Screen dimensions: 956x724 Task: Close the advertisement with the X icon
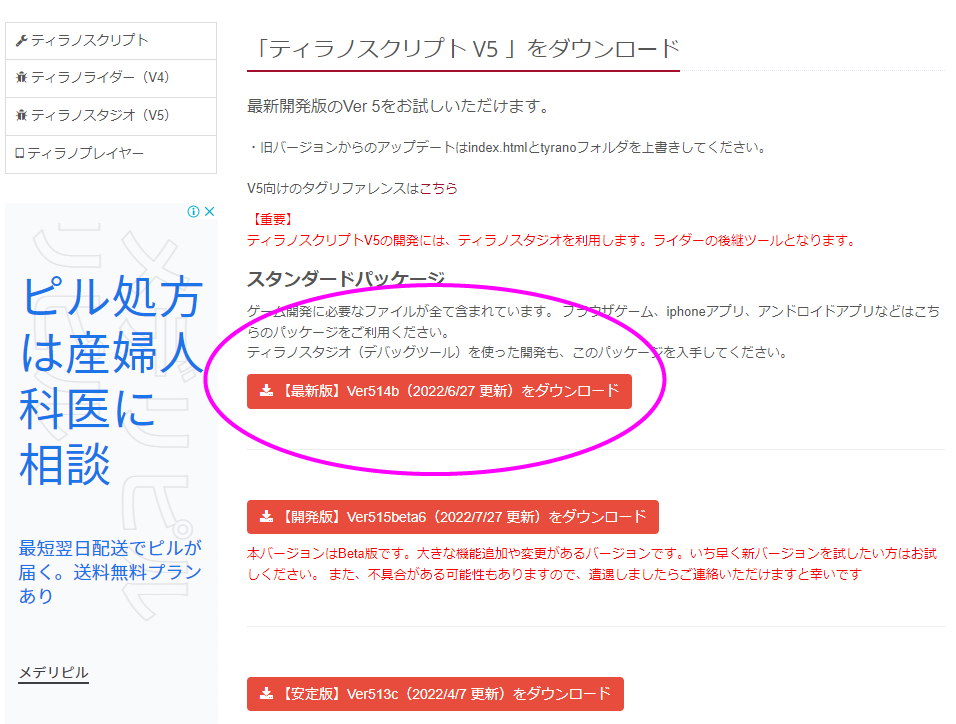pyautogui.click(x=209, y=212)
